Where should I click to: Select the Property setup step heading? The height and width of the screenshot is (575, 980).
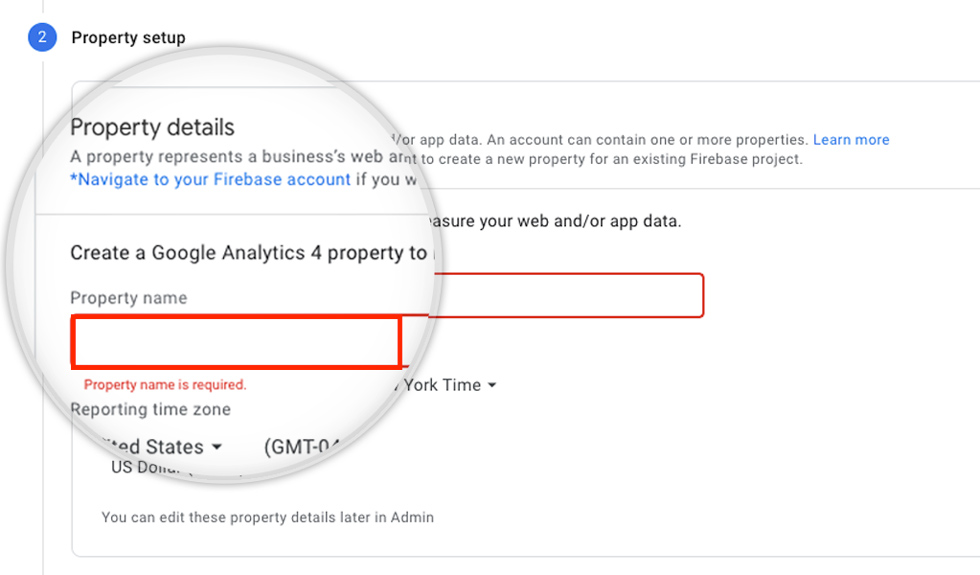point(128,38)
